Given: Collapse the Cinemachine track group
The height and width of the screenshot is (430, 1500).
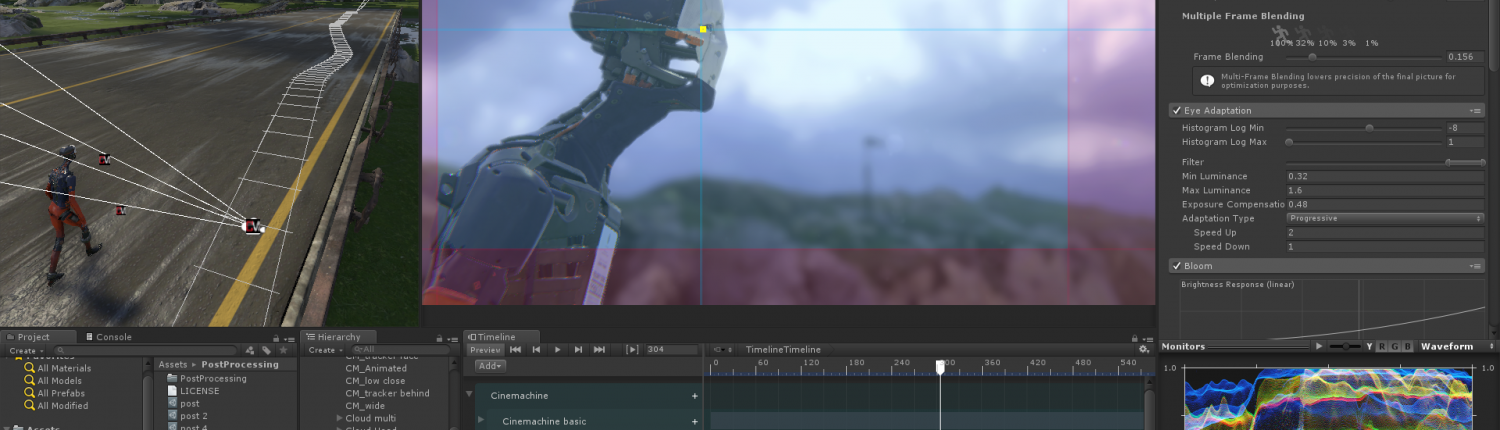Looking at the screenshot, I should [x=469, y=396].
